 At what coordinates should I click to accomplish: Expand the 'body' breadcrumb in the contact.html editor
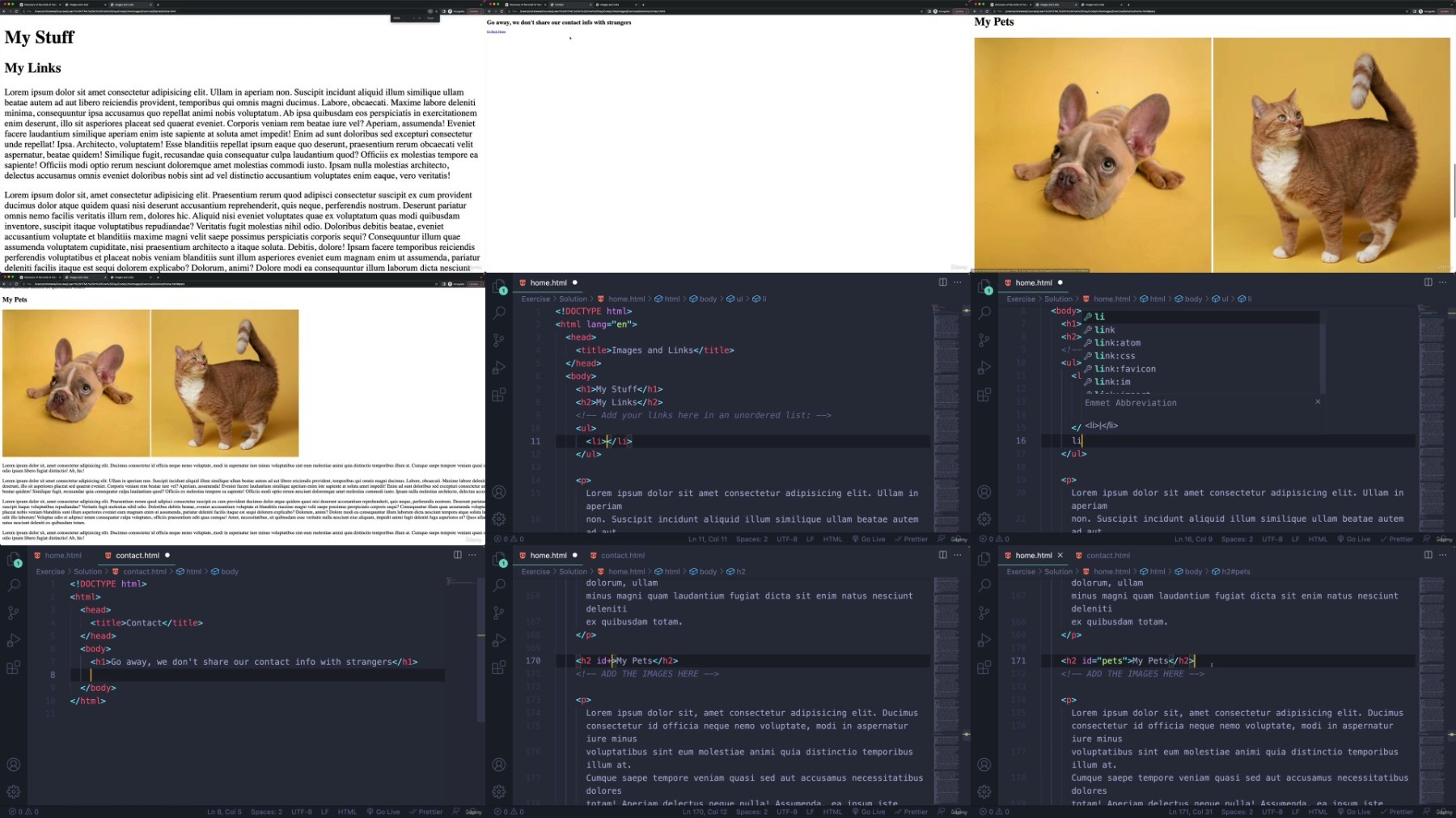[x=225, y=571]
